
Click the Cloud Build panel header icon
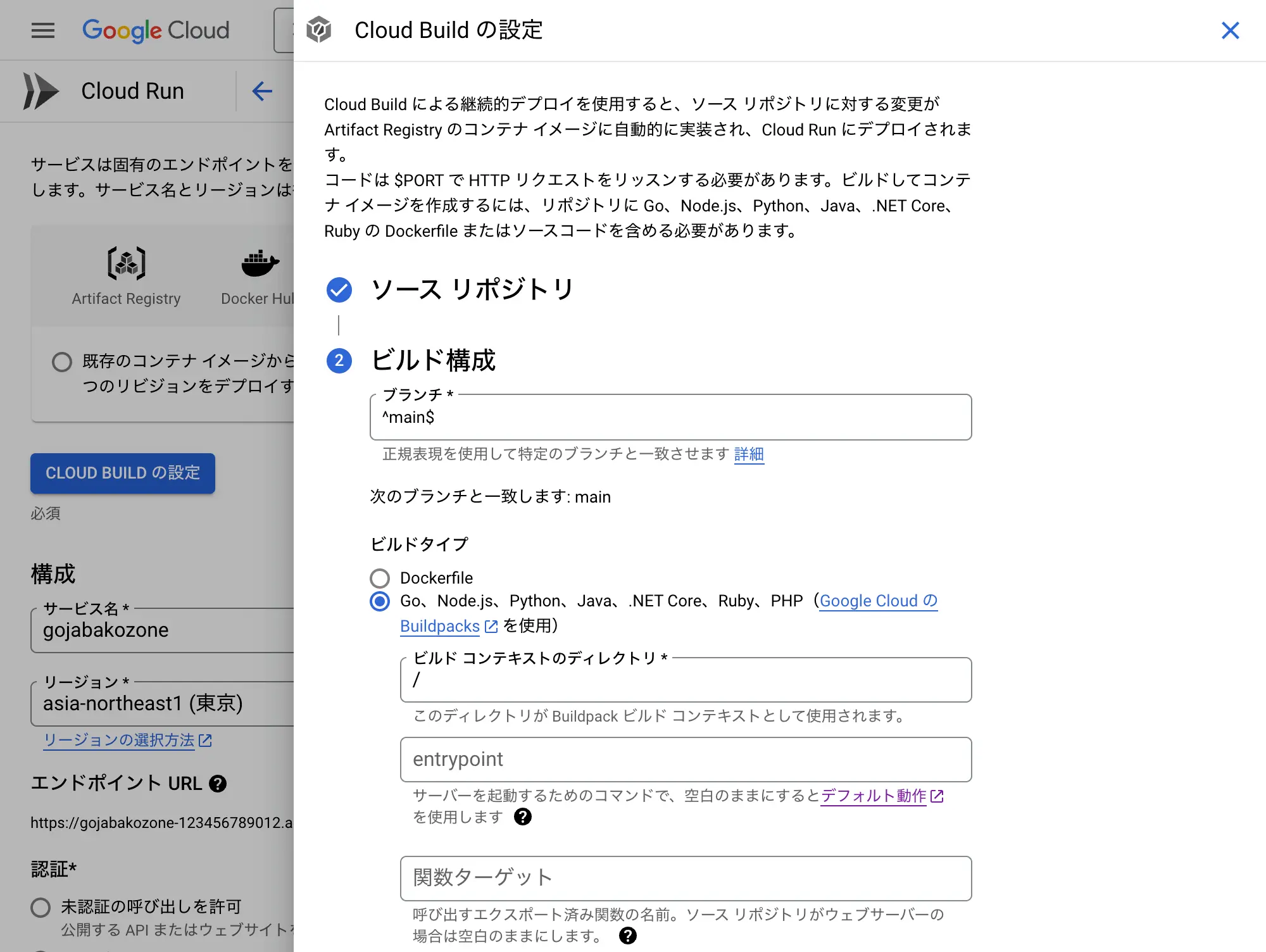click(318, 30)
